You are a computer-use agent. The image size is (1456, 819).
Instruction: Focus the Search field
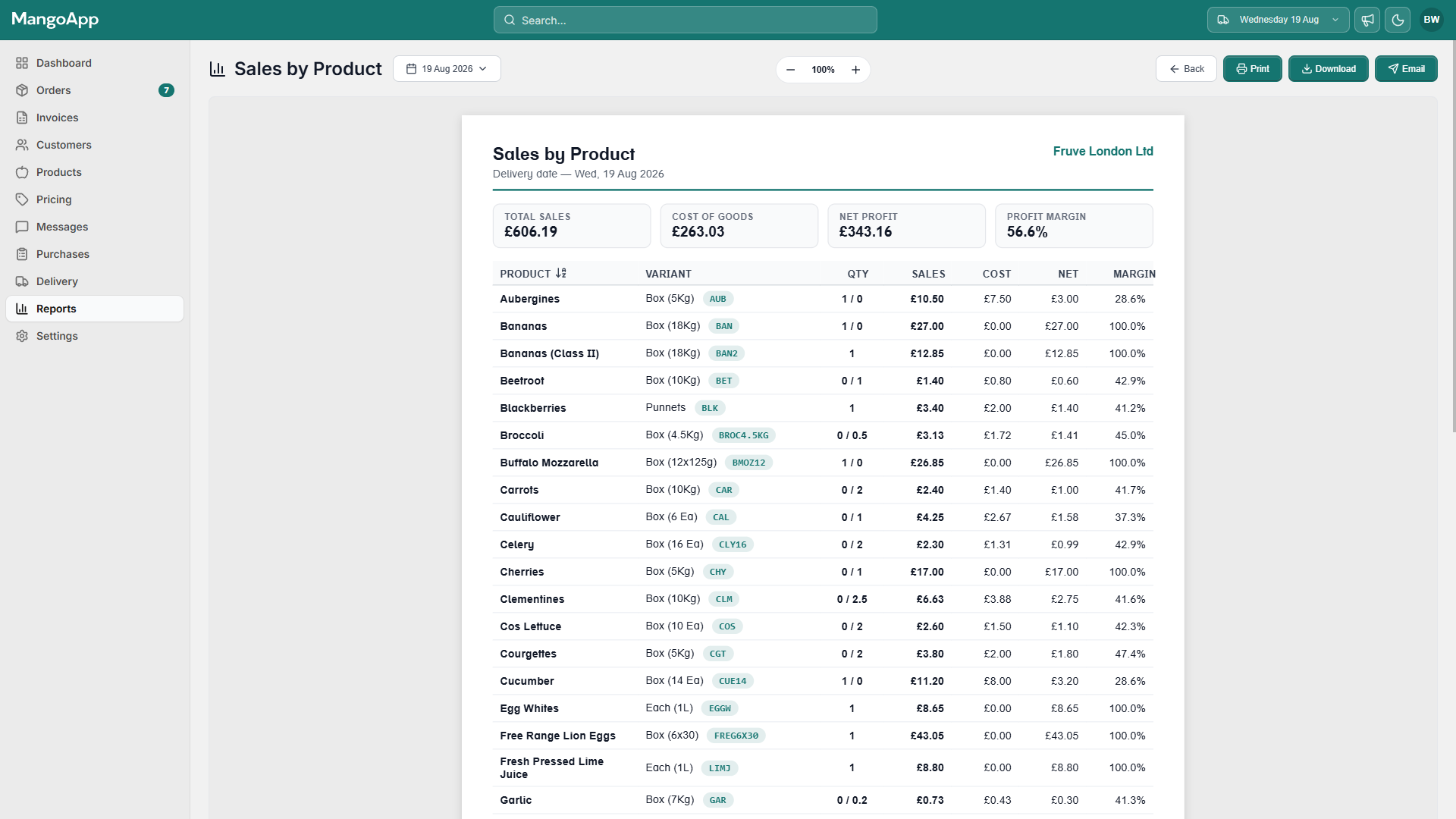(x=686, y=20)
